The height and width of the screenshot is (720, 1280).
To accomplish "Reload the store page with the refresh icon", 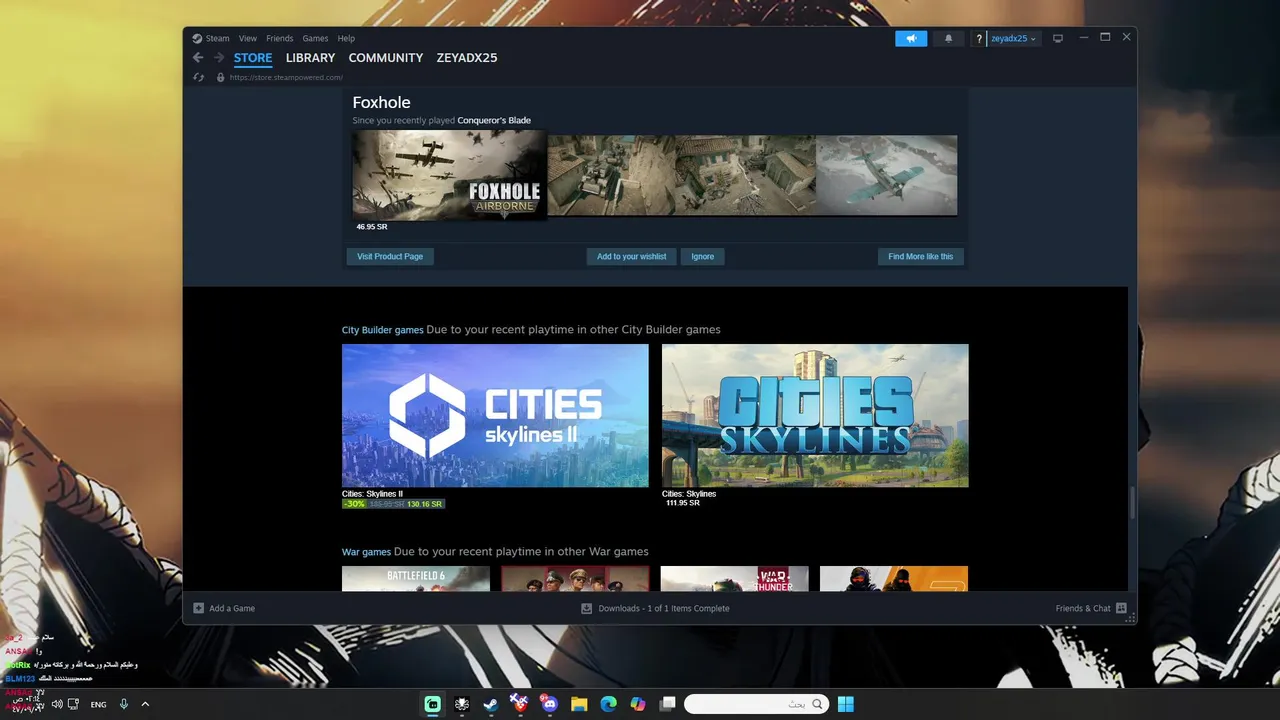I will point(198,77).
